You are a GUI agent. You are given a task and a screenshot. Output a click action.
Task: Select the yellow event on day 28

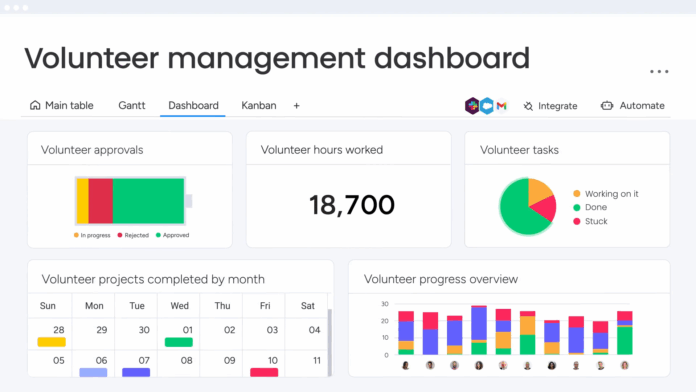point(51,342)
